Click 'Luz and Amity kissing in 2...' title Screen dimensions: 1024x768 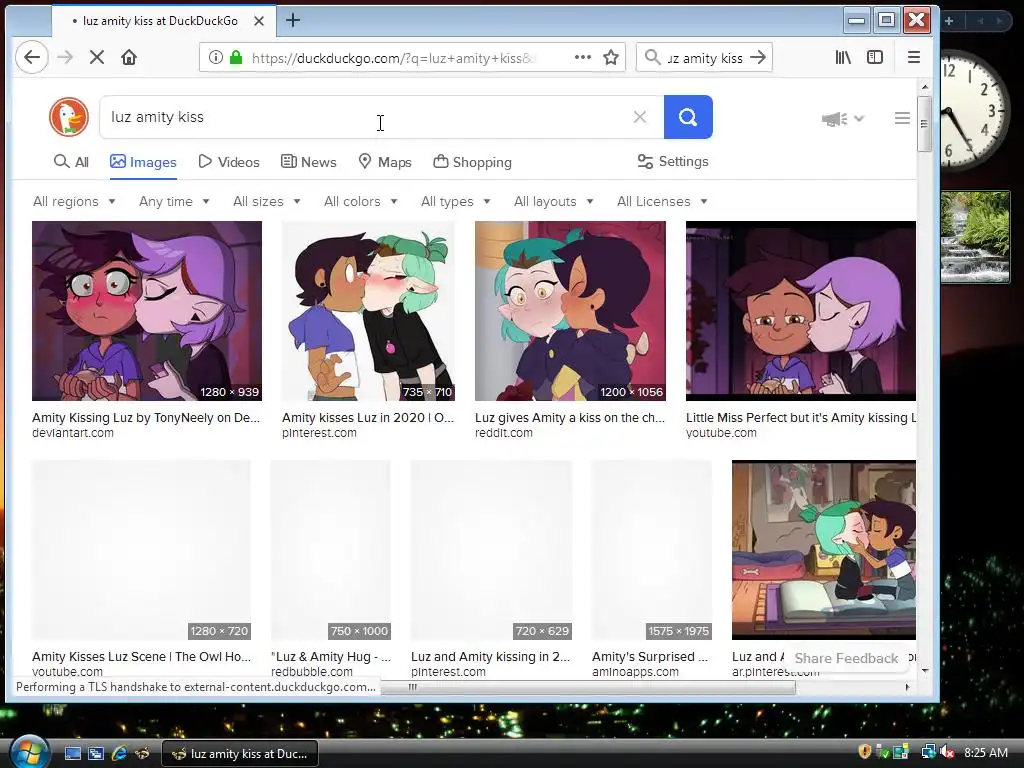coord(490,657)
